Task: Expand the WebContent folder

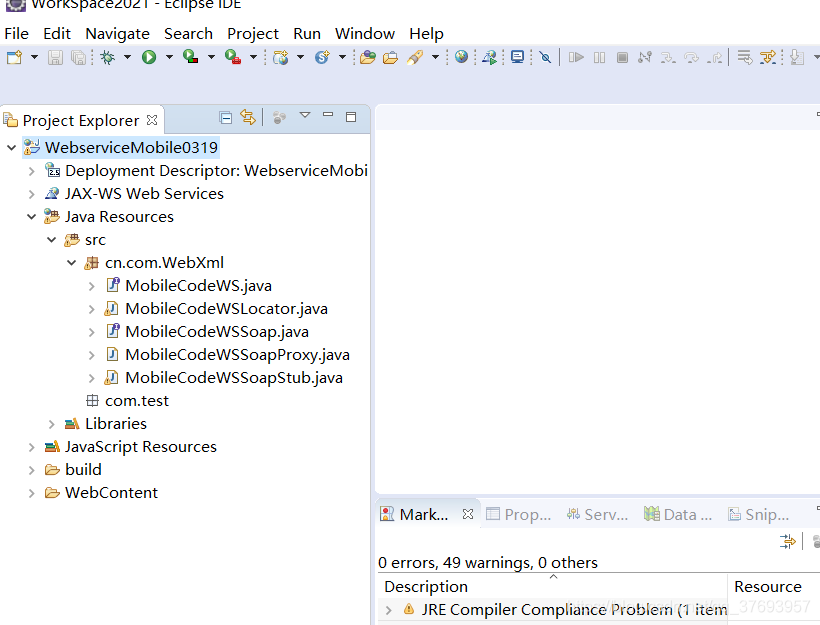Action: click(x=31, y=493)
